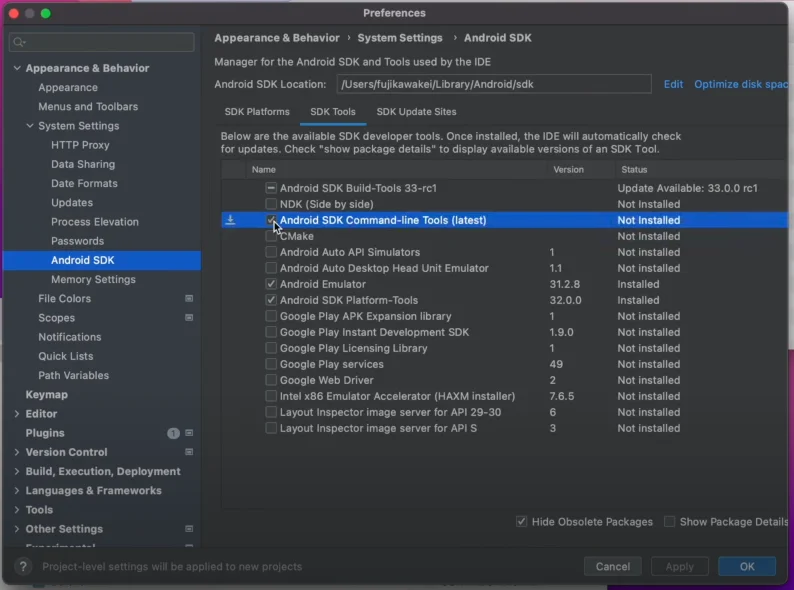Open the SDK Update Sites tab
Screen dimensions: 794x590
[x=416, y=112]
